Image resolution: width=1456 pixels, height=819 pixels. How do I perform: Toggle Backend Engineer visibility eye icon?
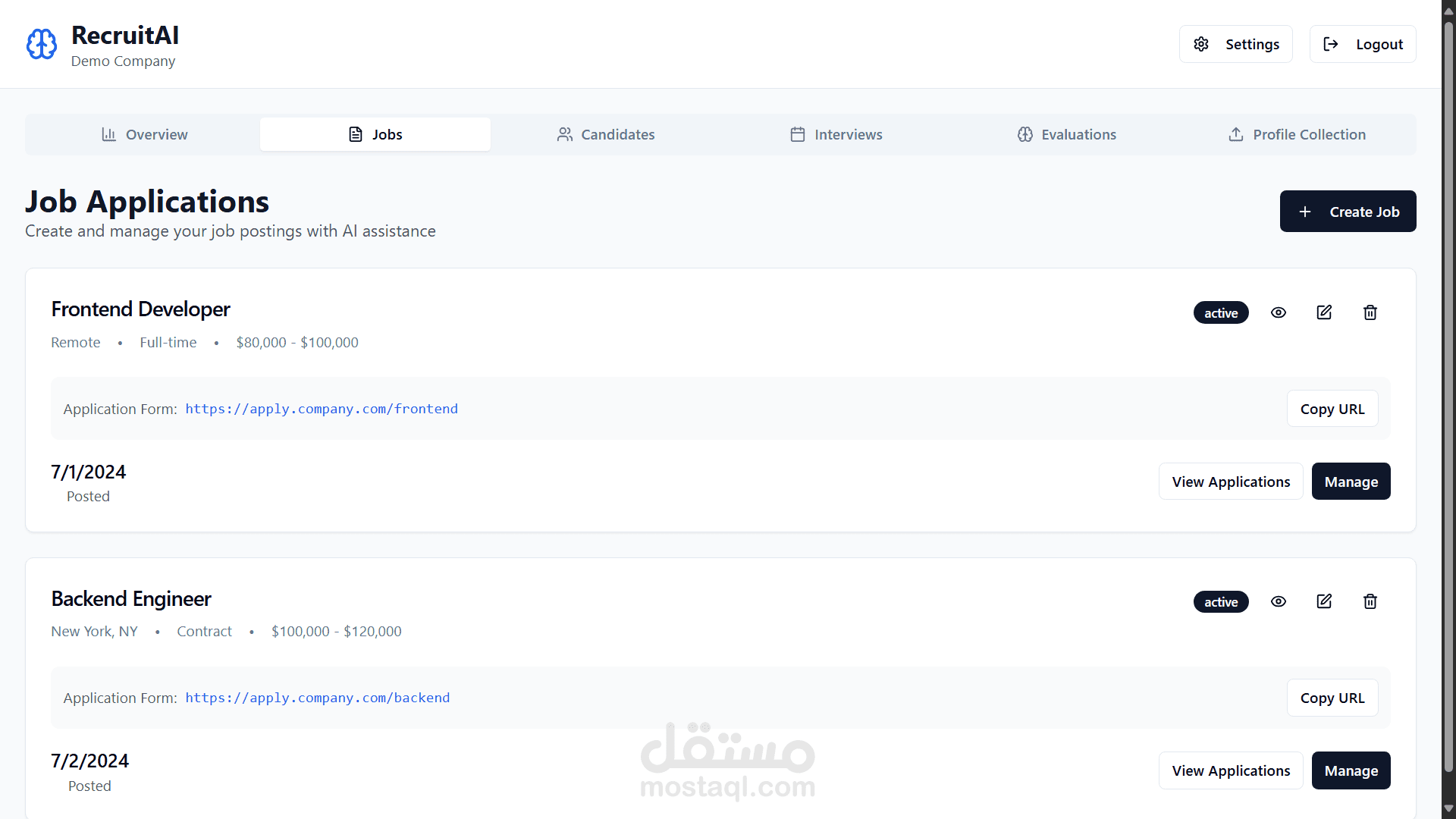(x=1279, y=601)
